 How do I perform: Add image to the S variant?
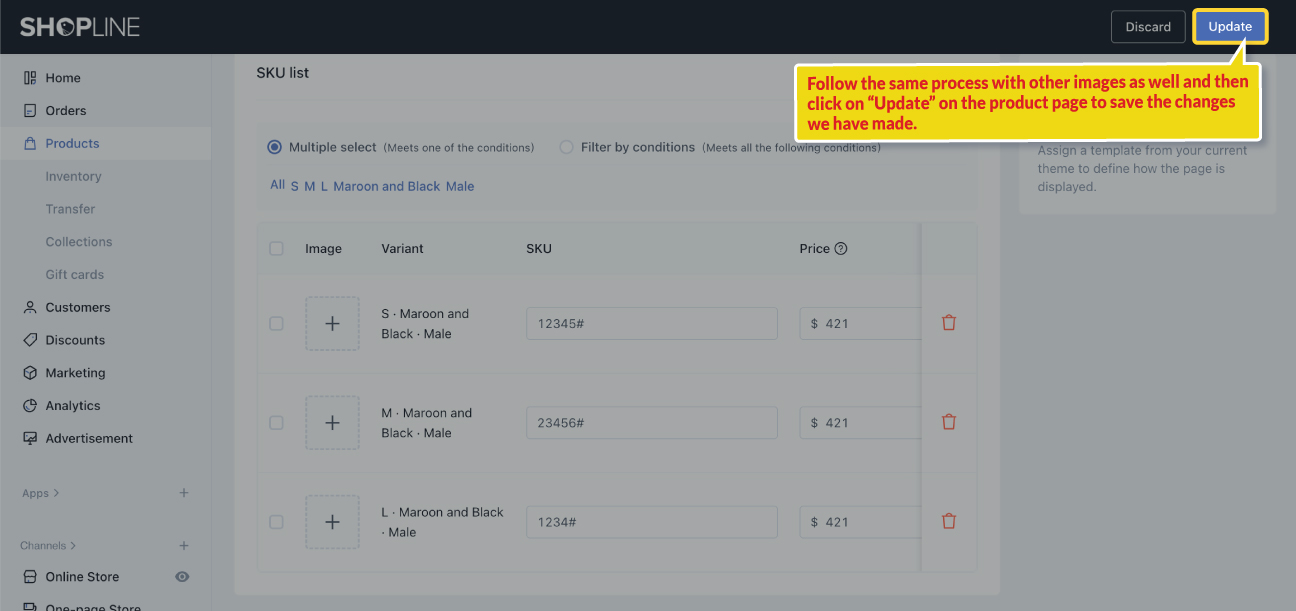(332, 323)
